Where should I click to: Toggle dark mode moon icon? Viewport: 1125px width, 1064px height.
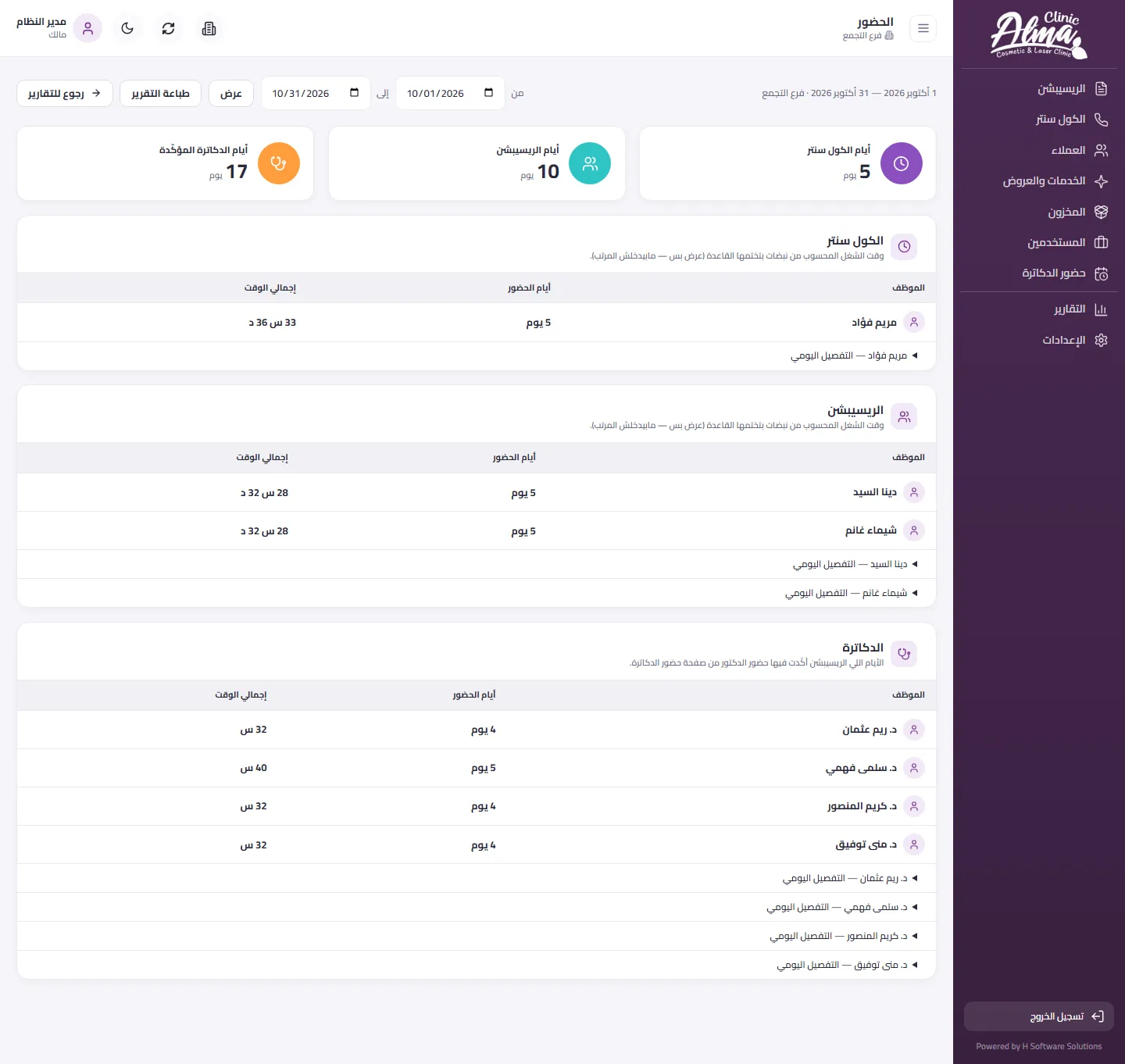(x=127, y=29)
